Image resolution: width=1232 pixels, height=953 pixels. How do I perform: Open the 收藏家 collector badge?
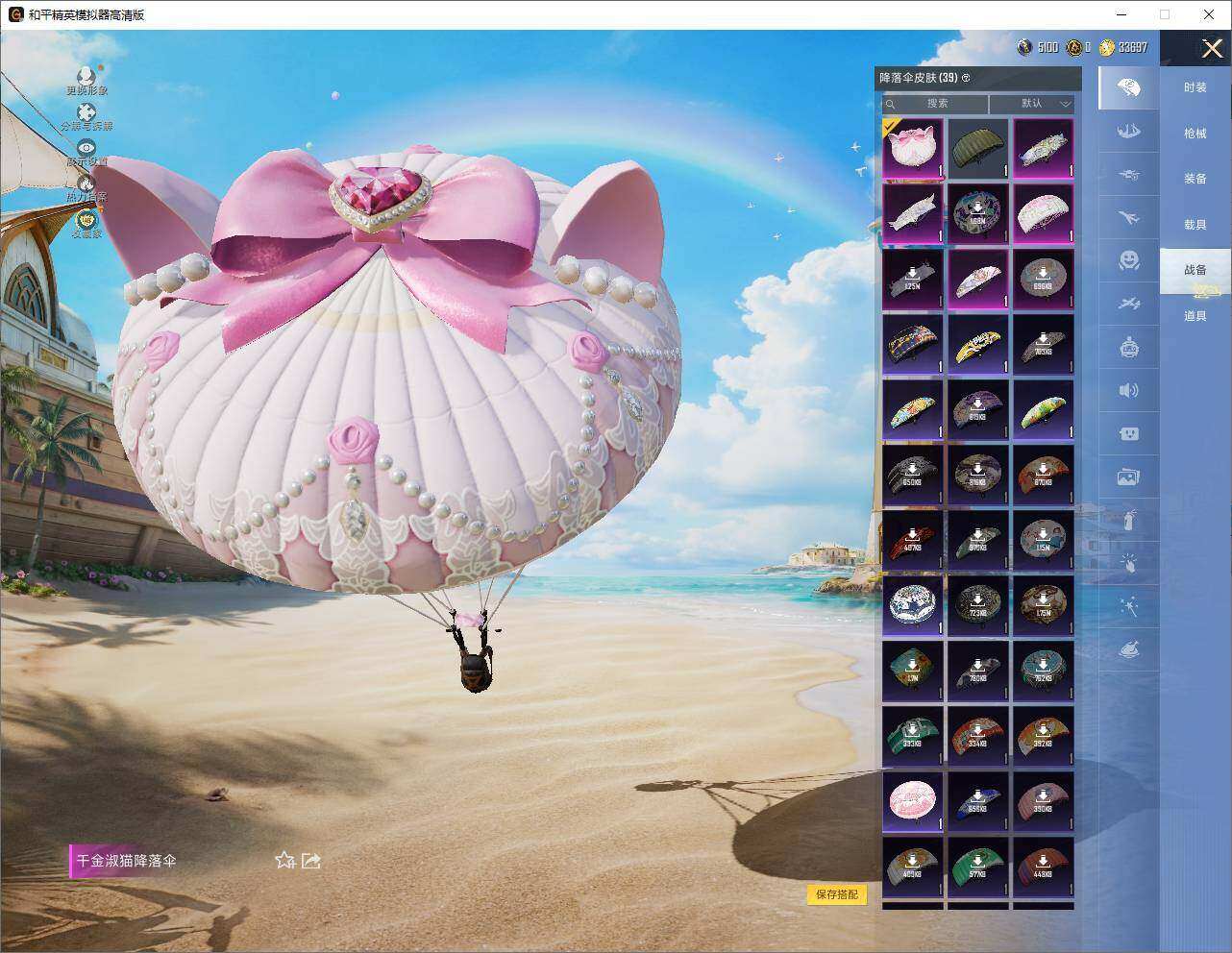pos(86,220)
